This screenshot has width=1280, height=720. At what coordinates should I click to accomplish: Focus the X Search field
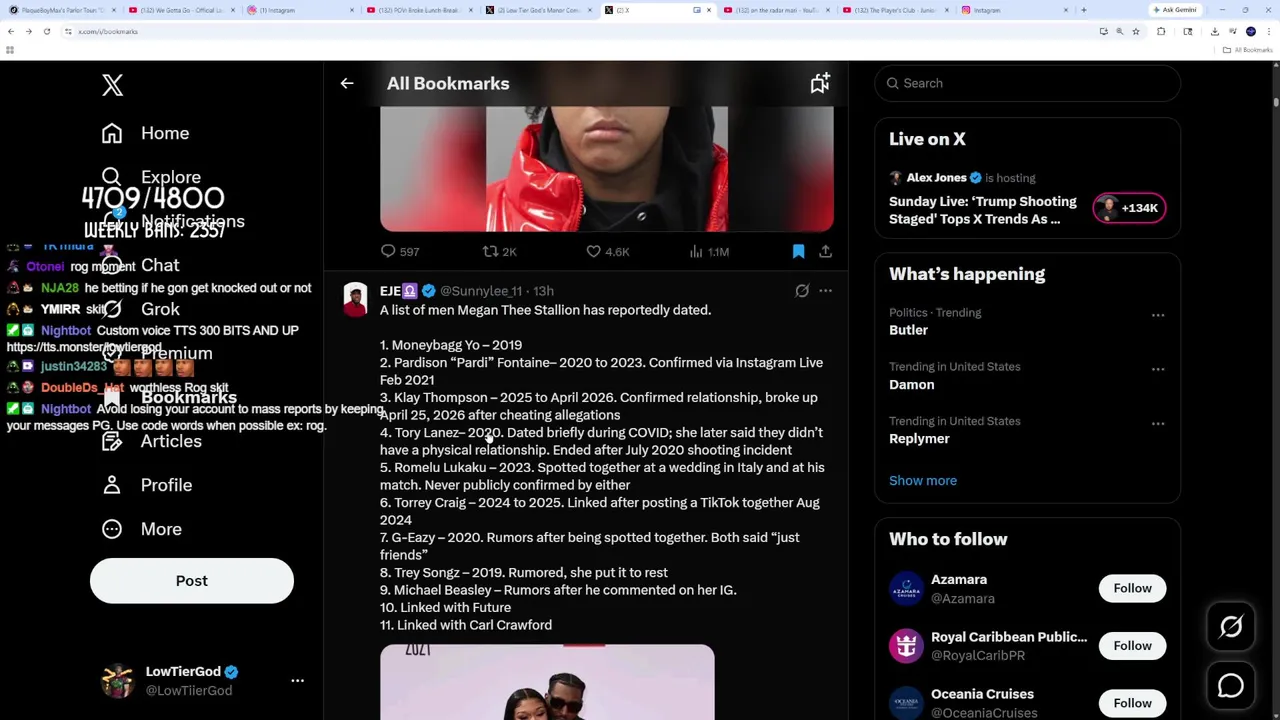coord(1028,83)
